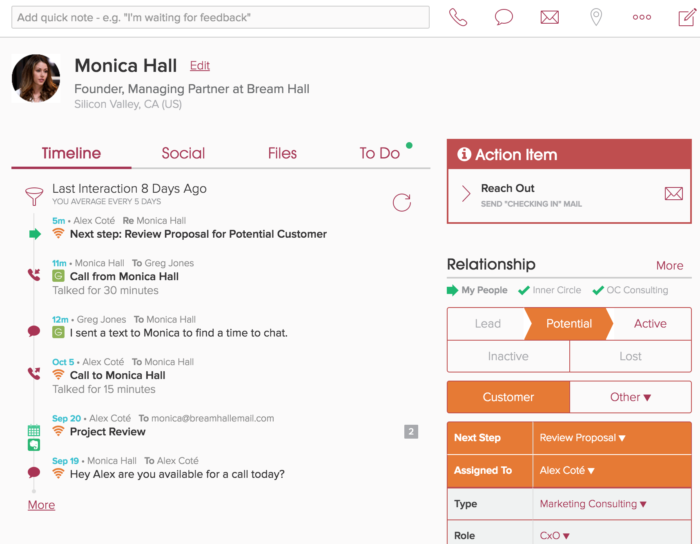Select the Customer category button
700x544 pixels.
tap(508, 397)
